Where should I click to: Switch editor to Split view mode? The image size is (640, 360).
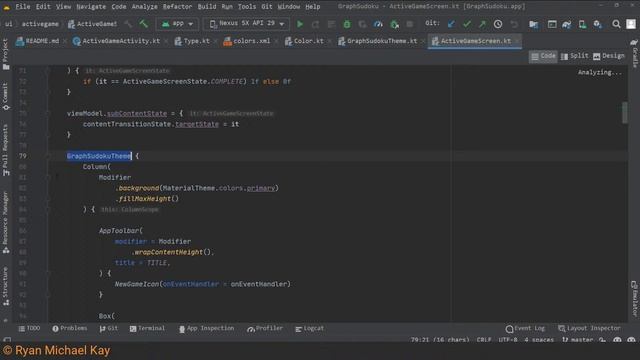[574, 56]
